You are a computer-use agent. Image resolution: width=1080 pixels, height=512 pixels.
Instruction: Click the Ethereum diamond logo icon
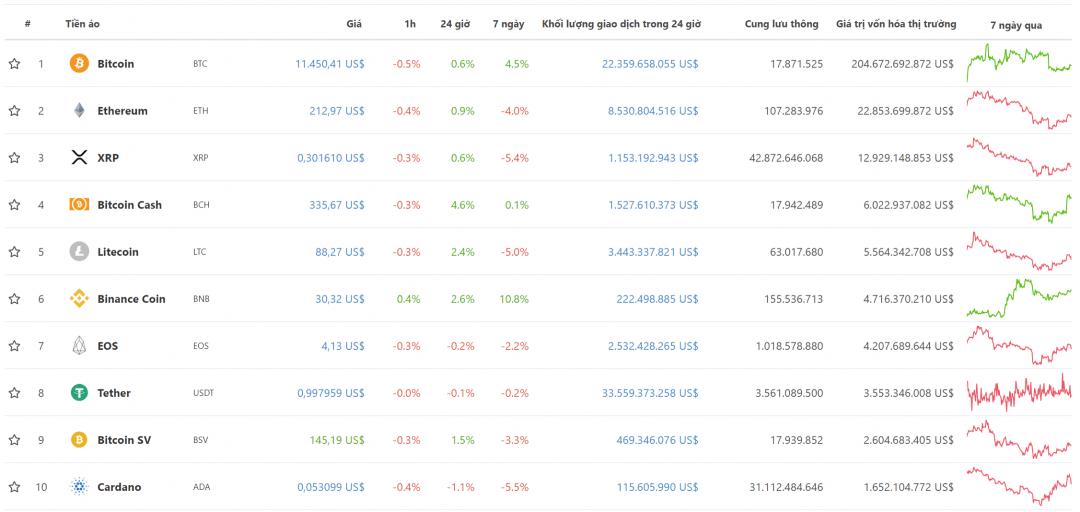[79, 110]
